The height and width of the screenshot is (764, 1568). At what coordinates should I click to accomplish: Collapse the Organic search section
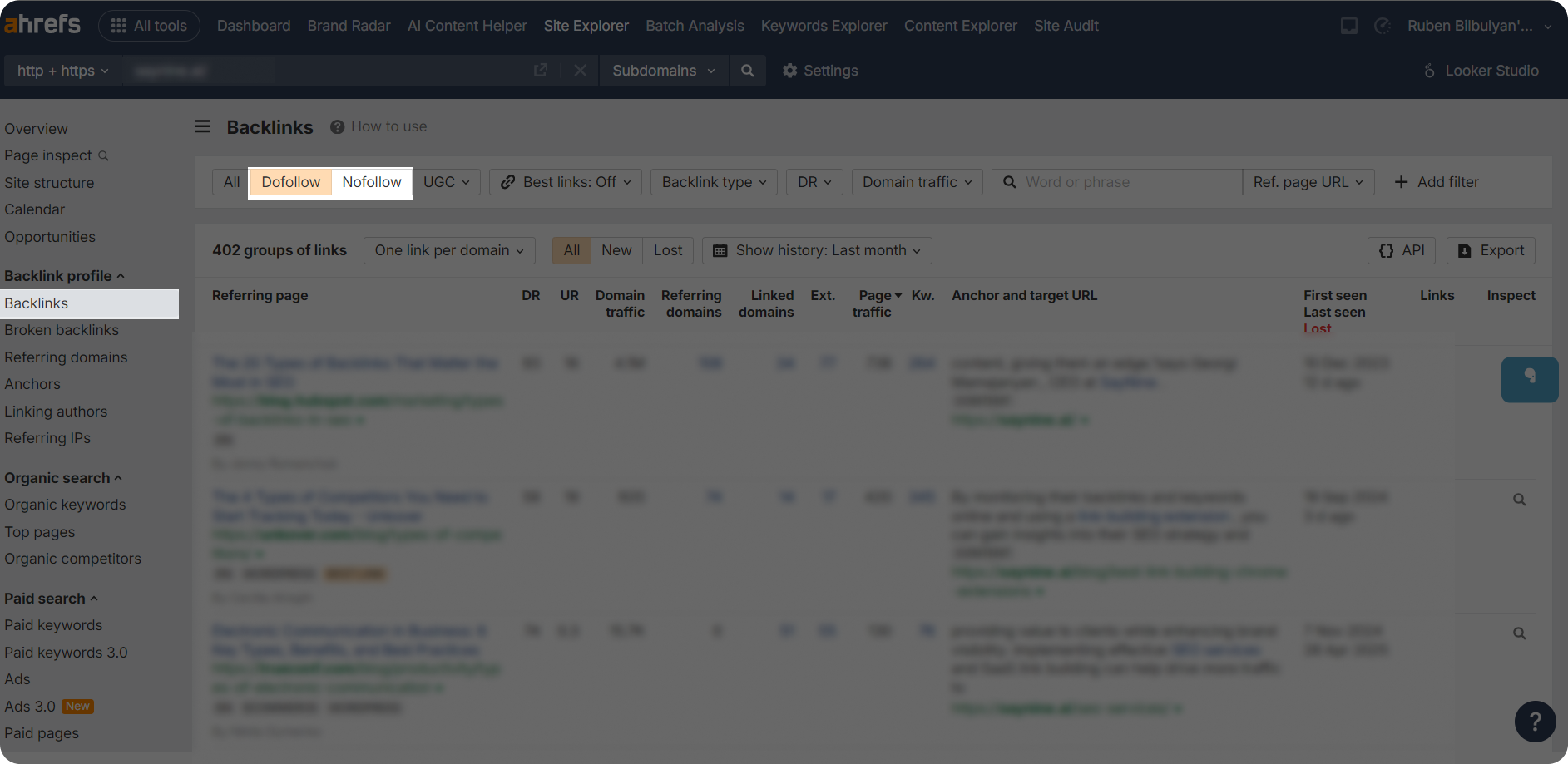click(x=63, y=478)
